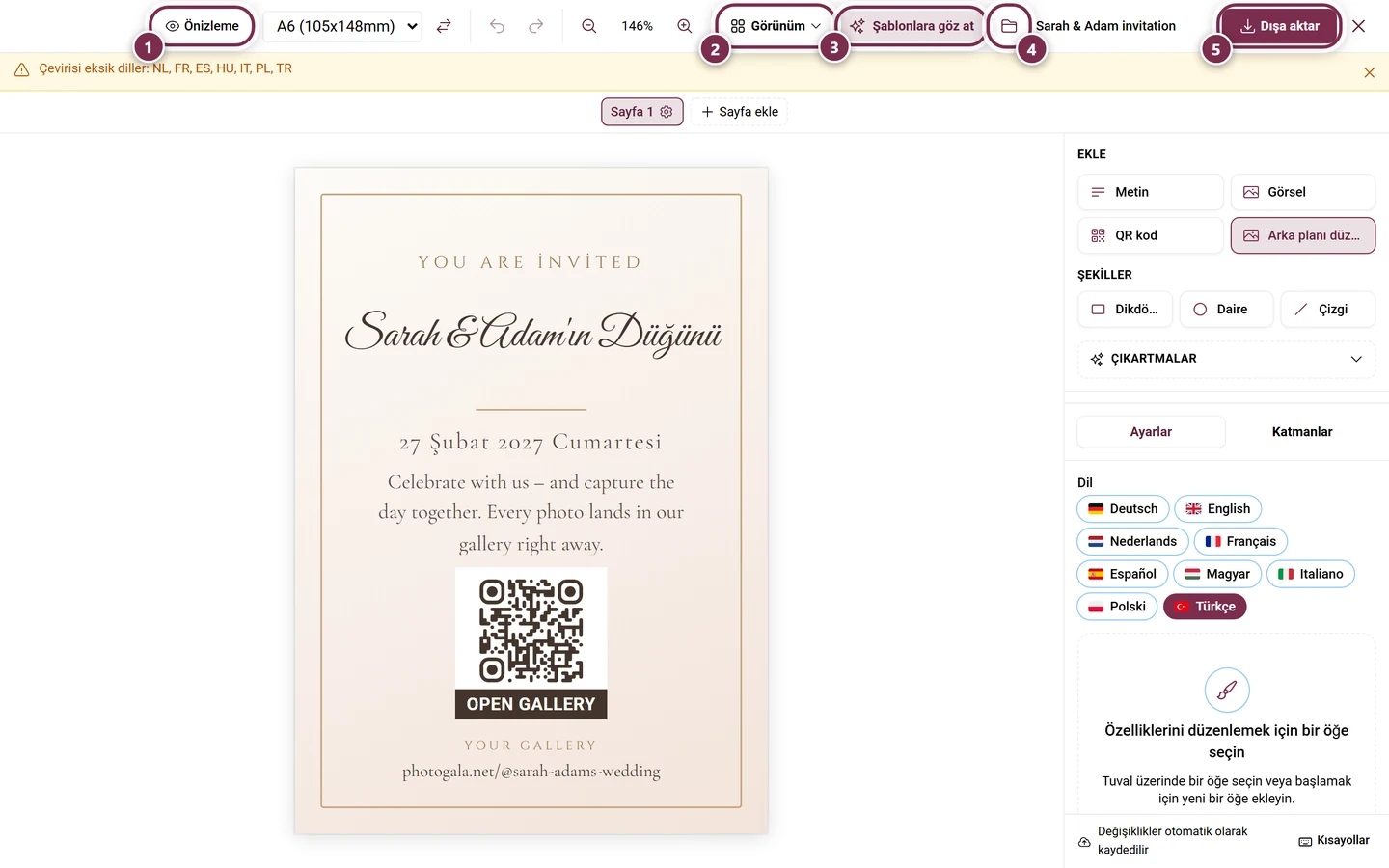Close the editor with the X icon
This screenshot has height=868, width=1389.
(1358, 26)
